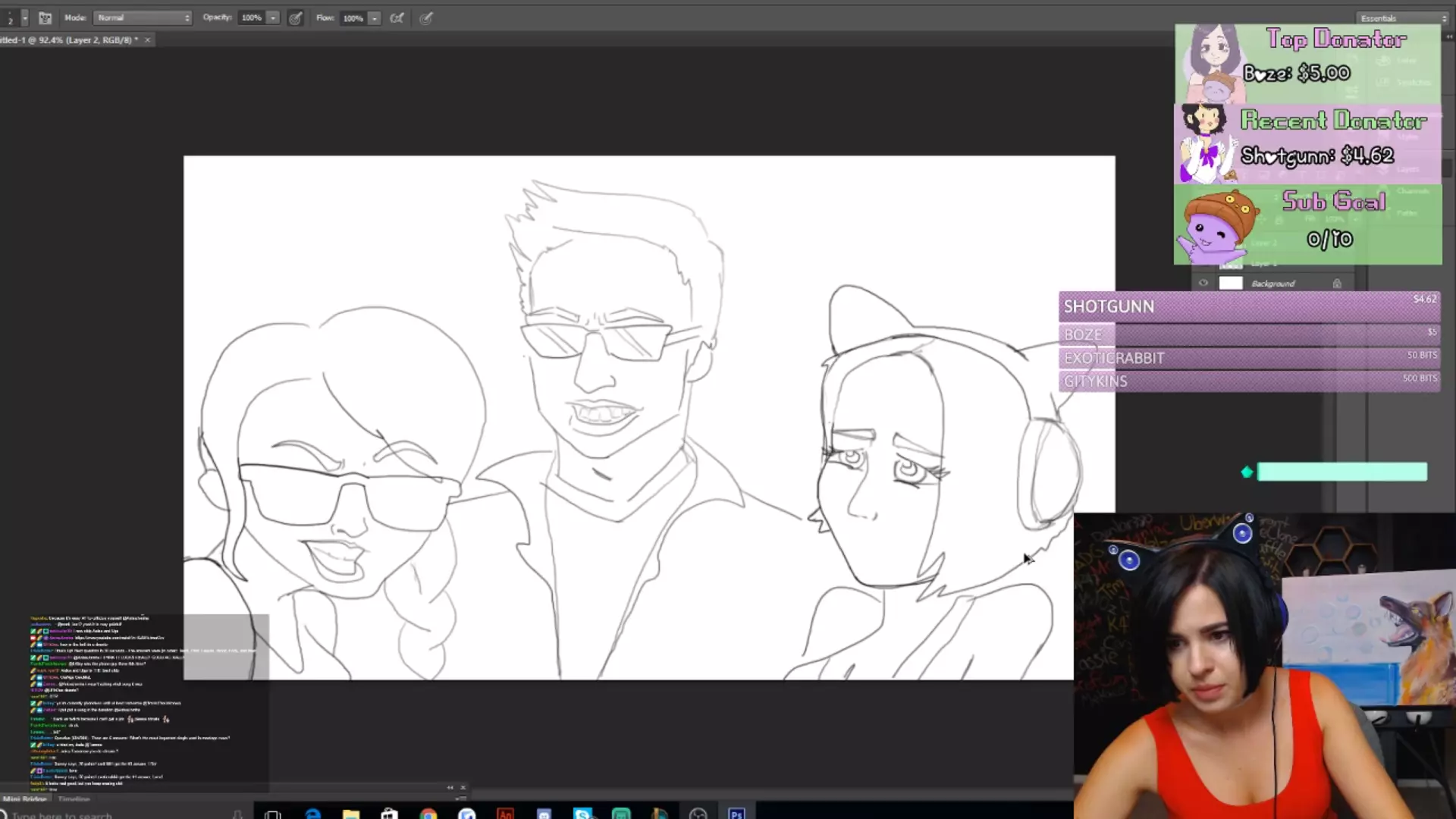Open the brush preset picker dropdown

tap(24, 17)
